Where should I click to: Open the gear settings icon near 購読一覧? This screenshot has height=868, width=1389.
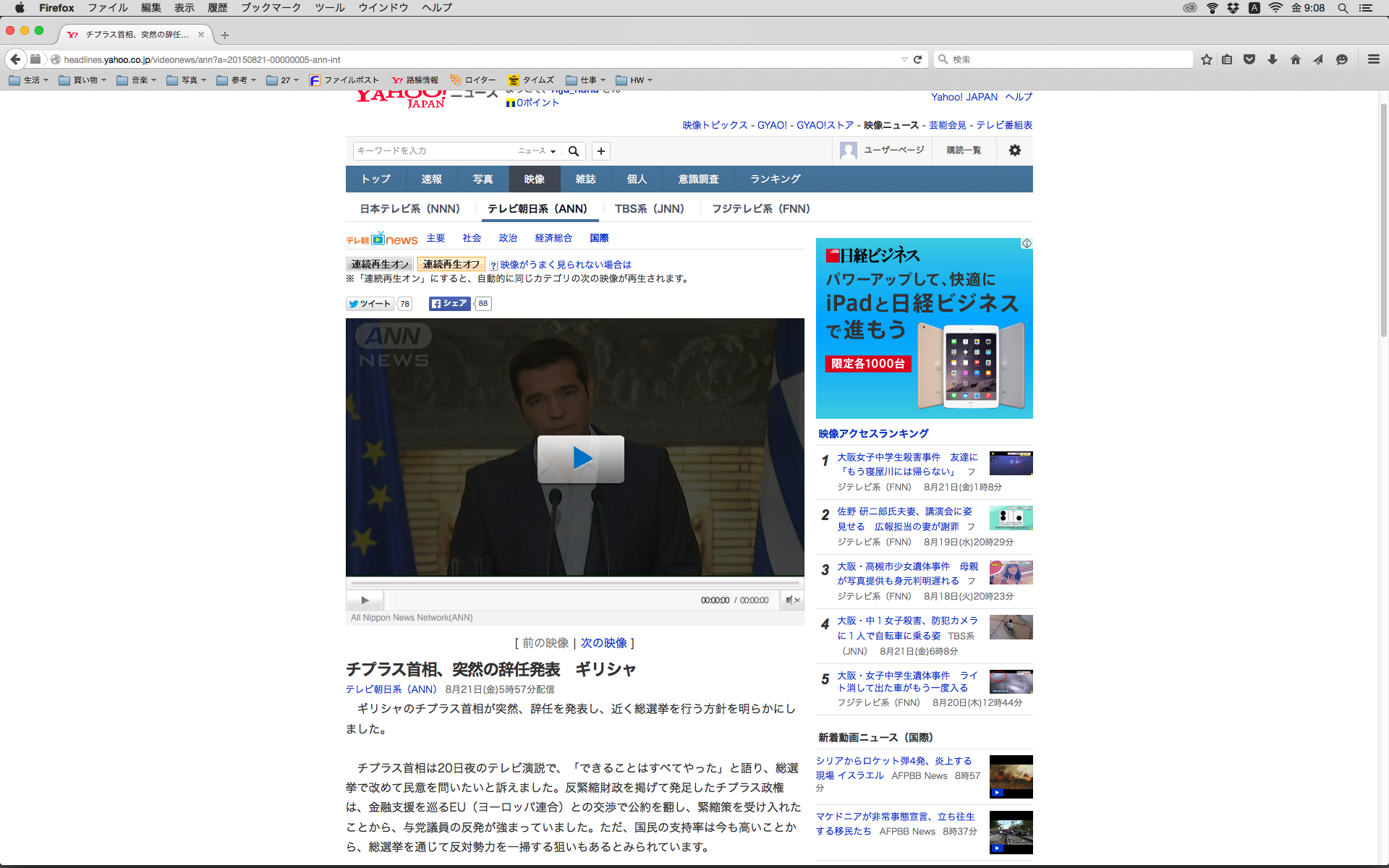(x=1015, y=150)
